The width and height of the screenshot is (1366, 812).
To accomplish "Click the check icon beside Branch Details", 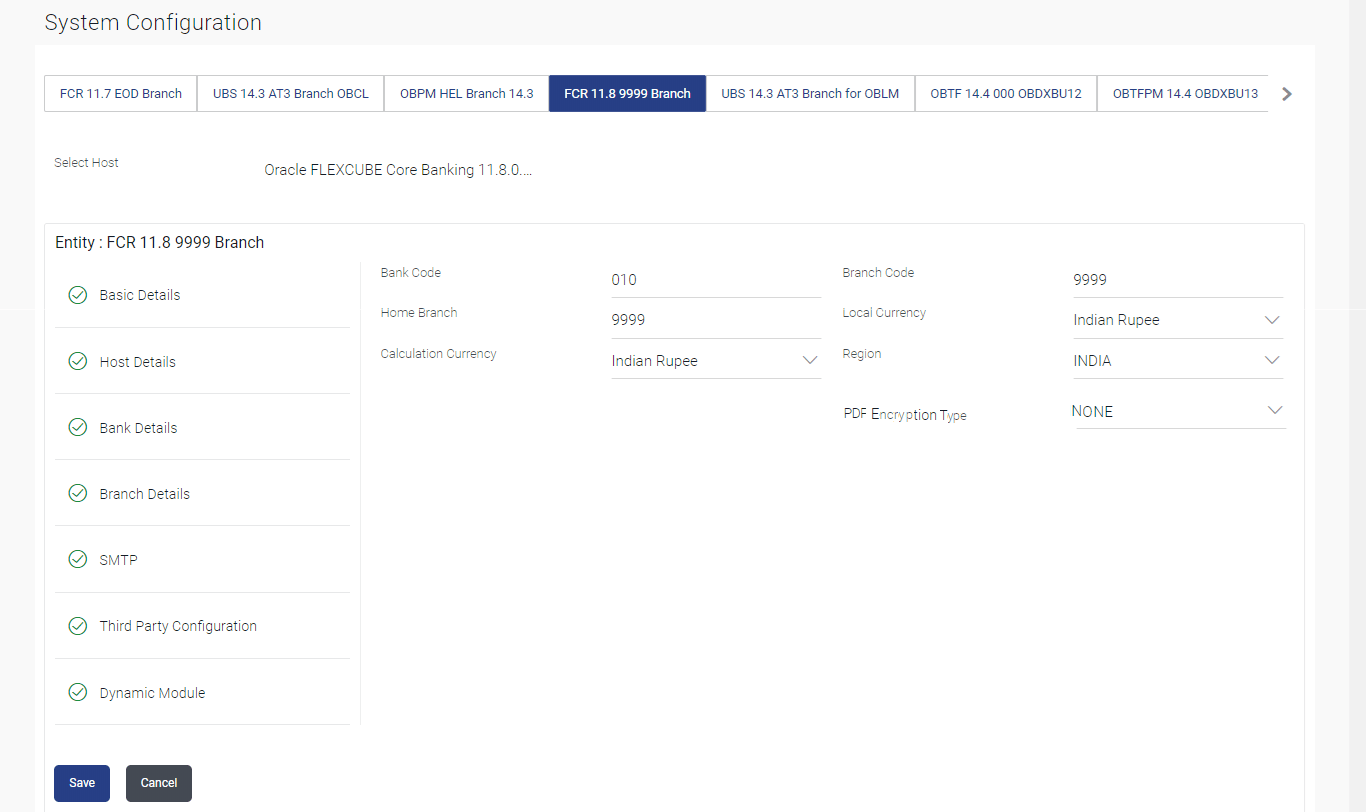I will [77, 494].
